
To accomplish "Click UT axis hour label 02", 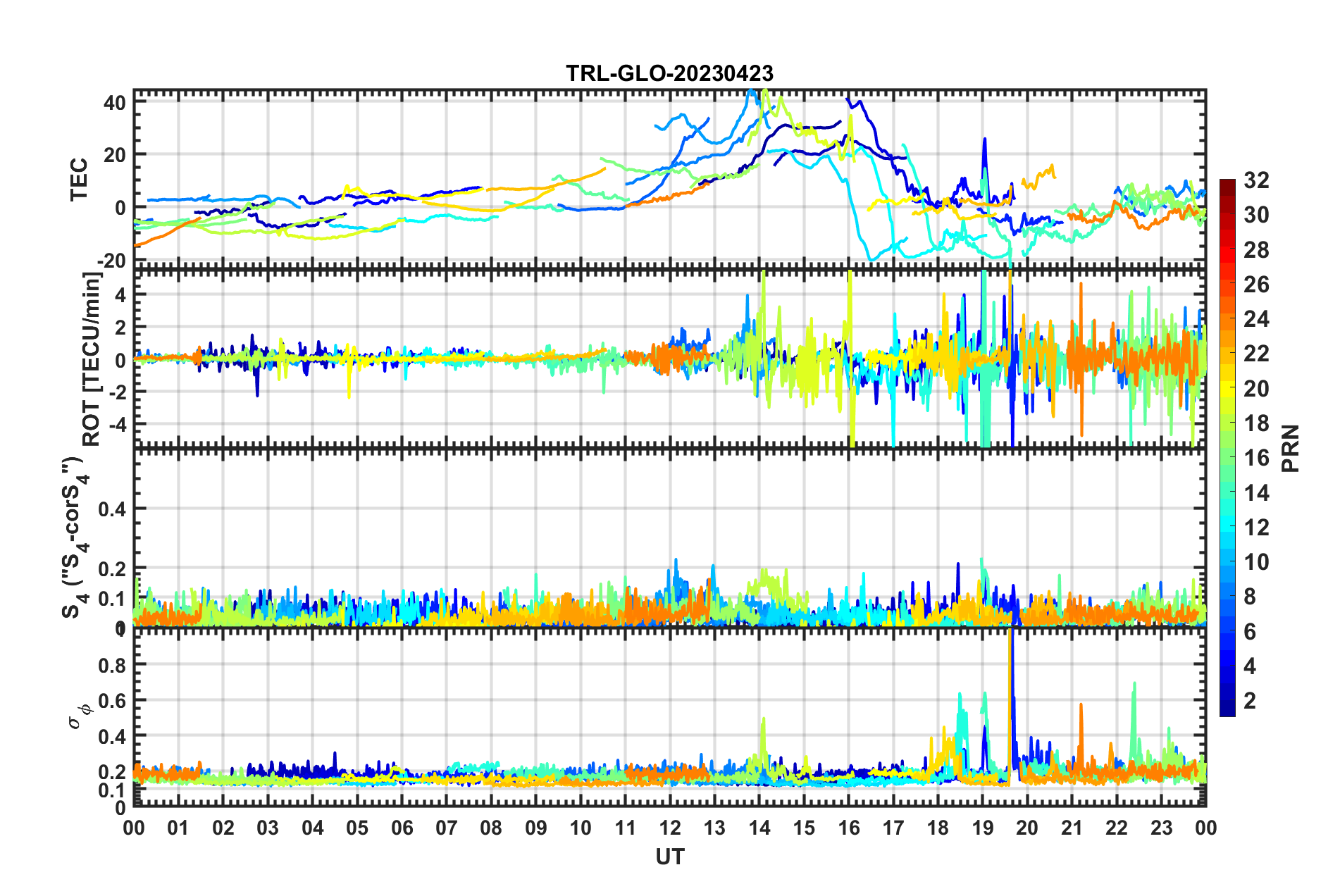I will click(223, 828).
